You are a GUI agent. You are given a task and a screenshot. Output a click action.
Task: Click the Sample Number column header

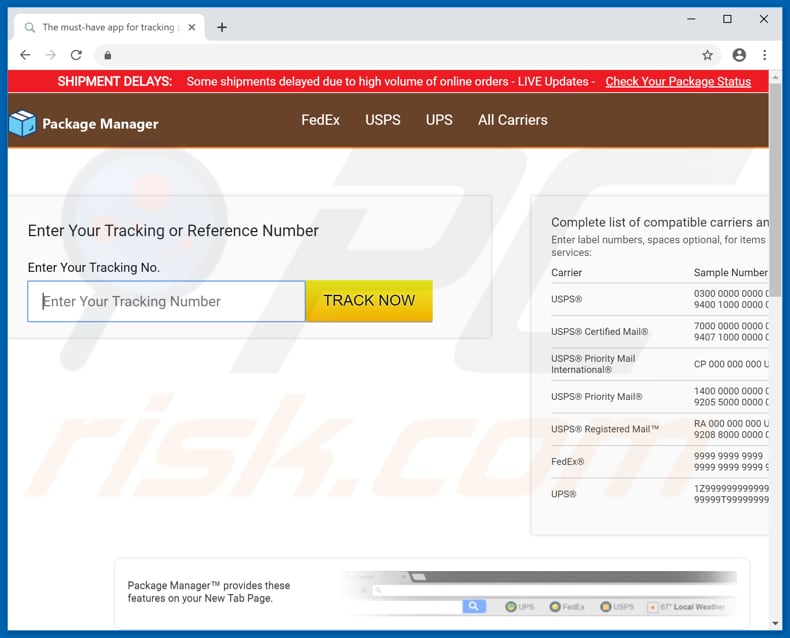tap(731, 273)
